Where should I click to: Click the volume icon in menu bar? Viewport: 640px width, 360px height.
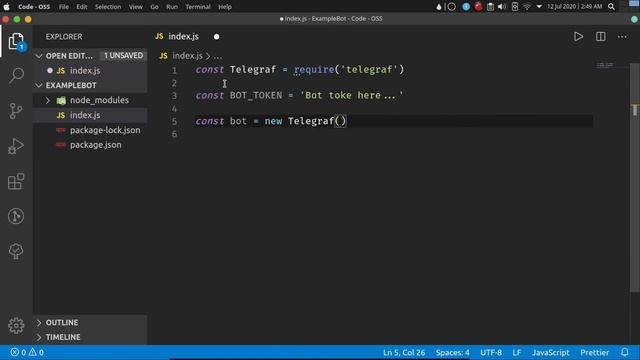[502, 7]
